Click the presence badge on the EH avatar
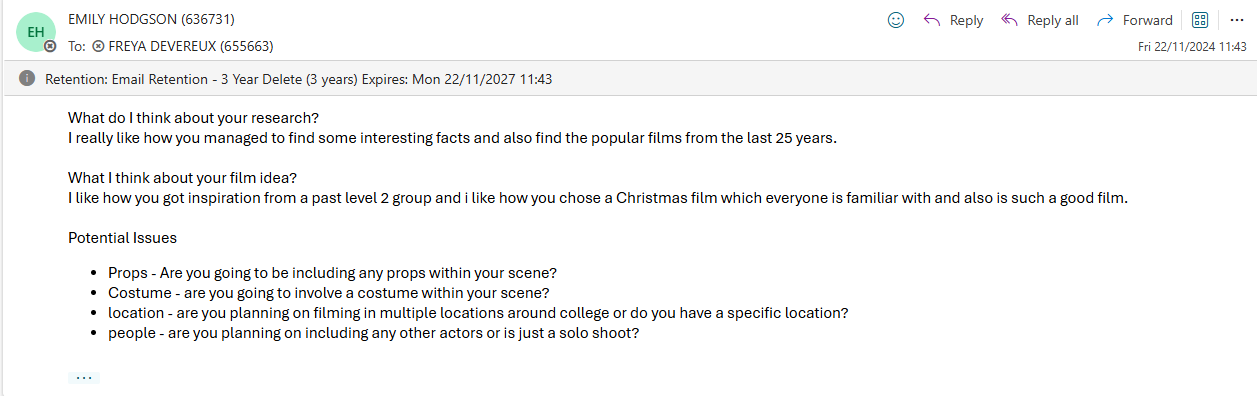 (50, 47)
